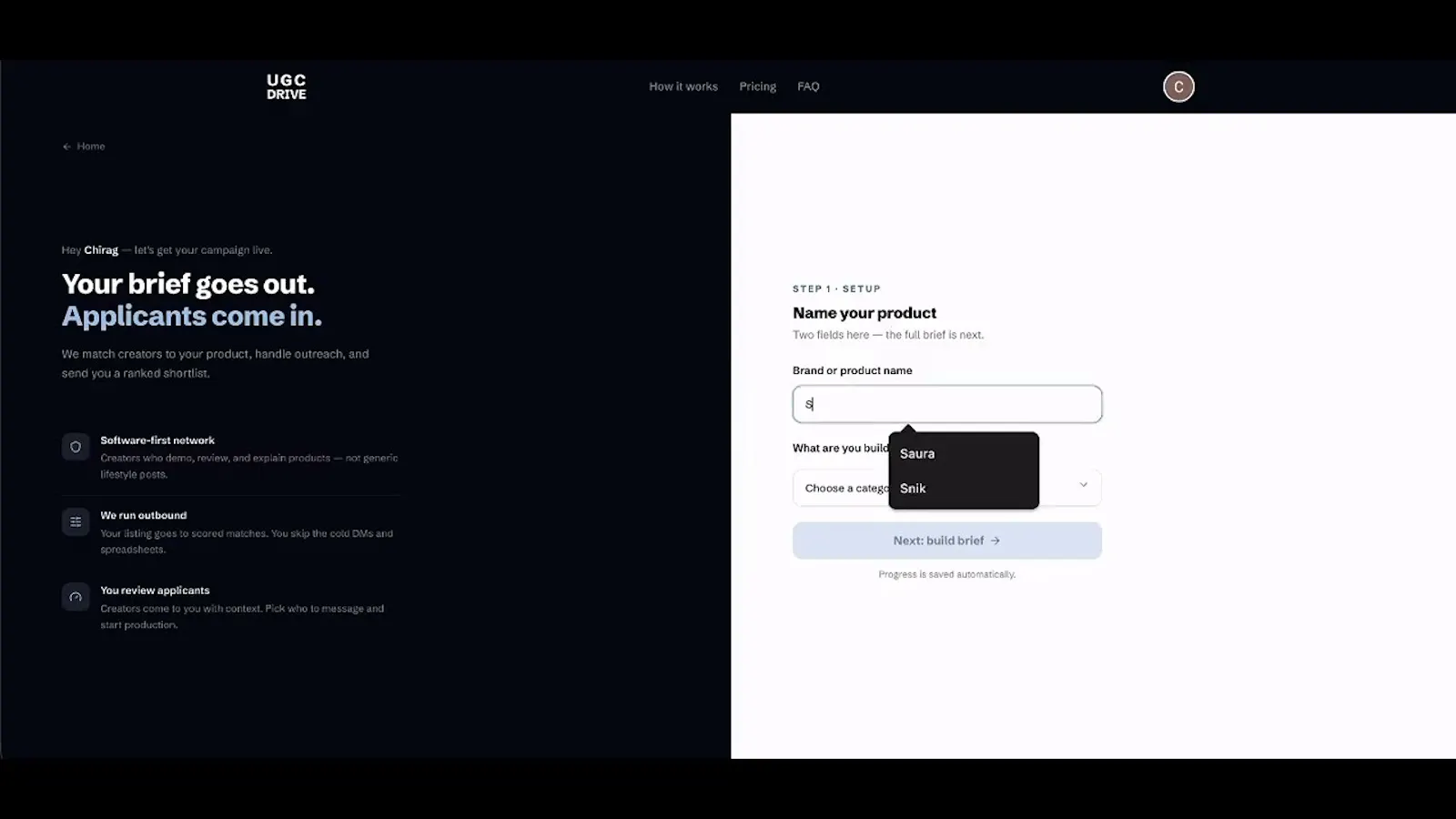Click the Your brief goes out headline
Viewport: 1456px width, 819px height.
[x=188, y=284]
